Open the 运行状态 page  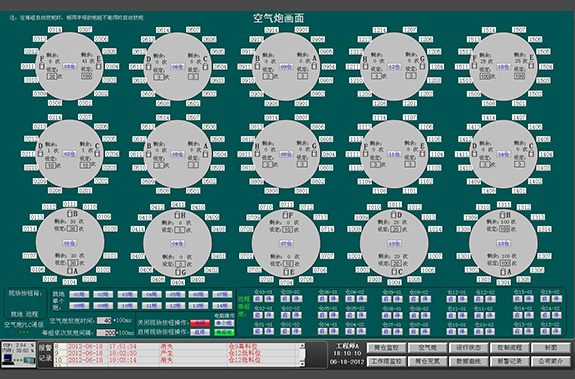coord(468,347)
